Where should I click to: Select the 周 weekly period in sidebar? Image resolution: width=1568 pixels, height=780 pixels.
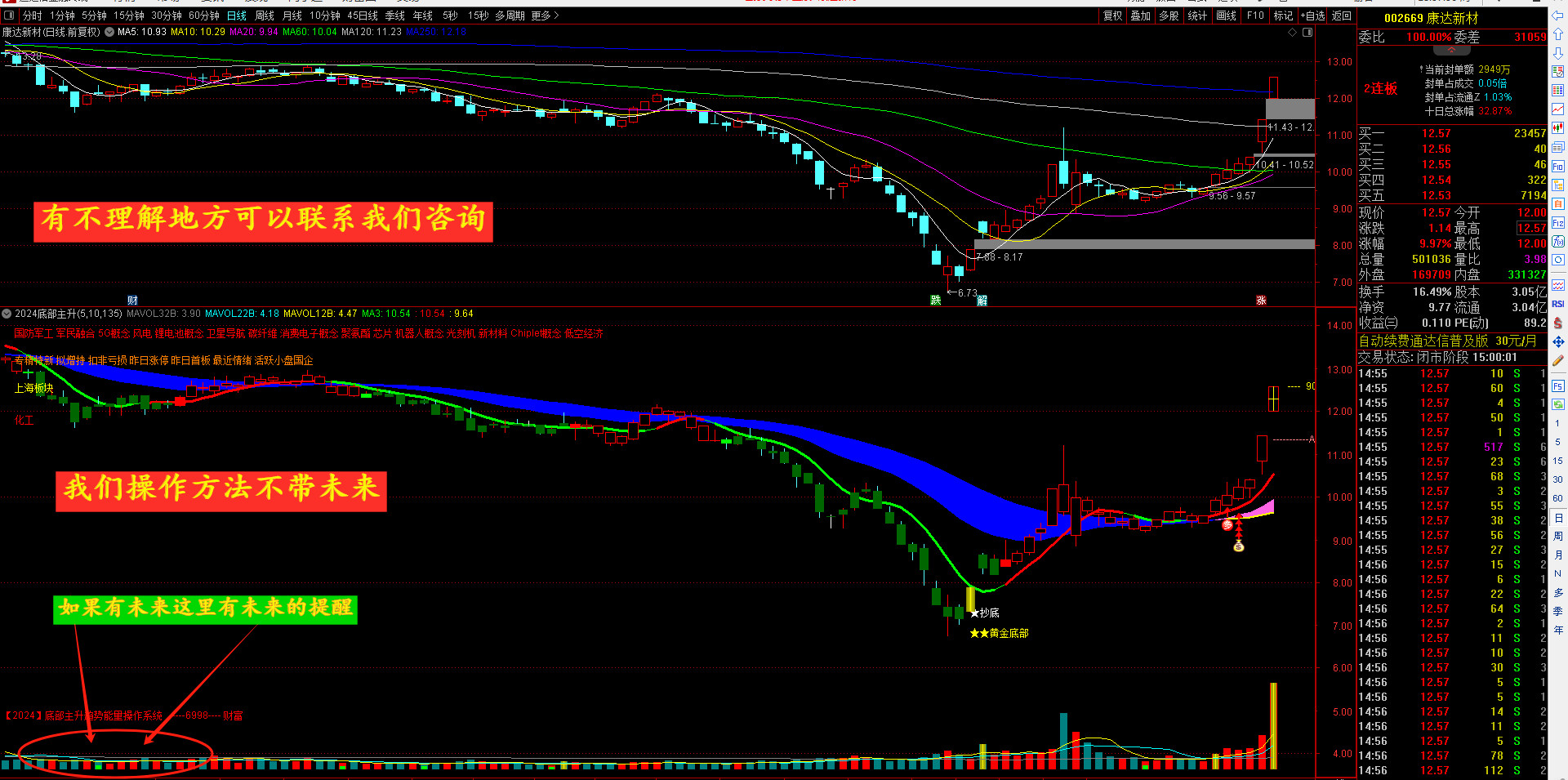(x=1557, y=537)
